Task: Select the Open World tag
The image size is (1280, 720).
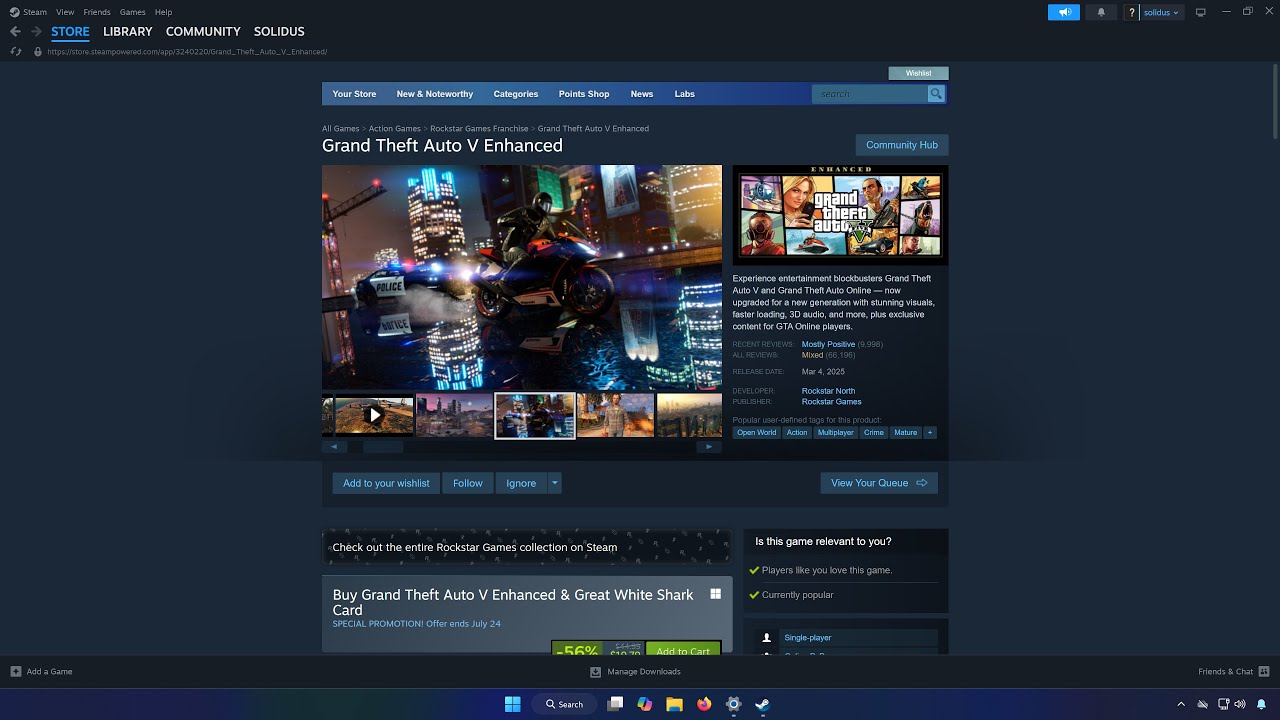Action: click(756, 433)
